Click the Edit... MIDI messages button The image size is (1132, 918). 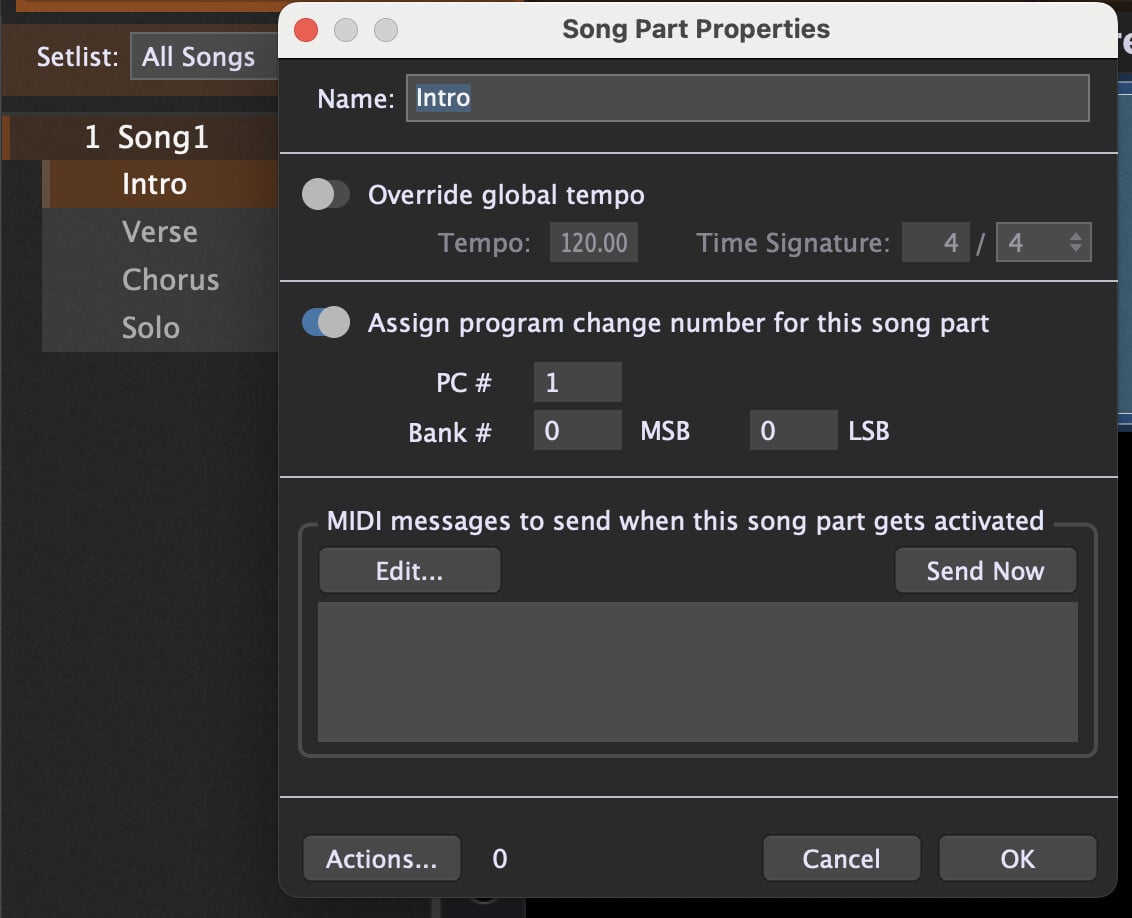click(x=409, y=571)
